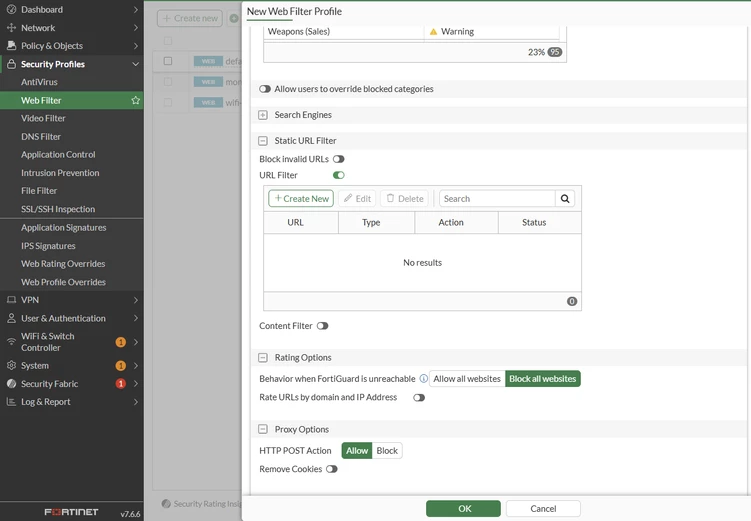Image resolution: width=751 pixels, height=521 pixels.
Task: Select Allow all websites option
Action: pos(467,379)
